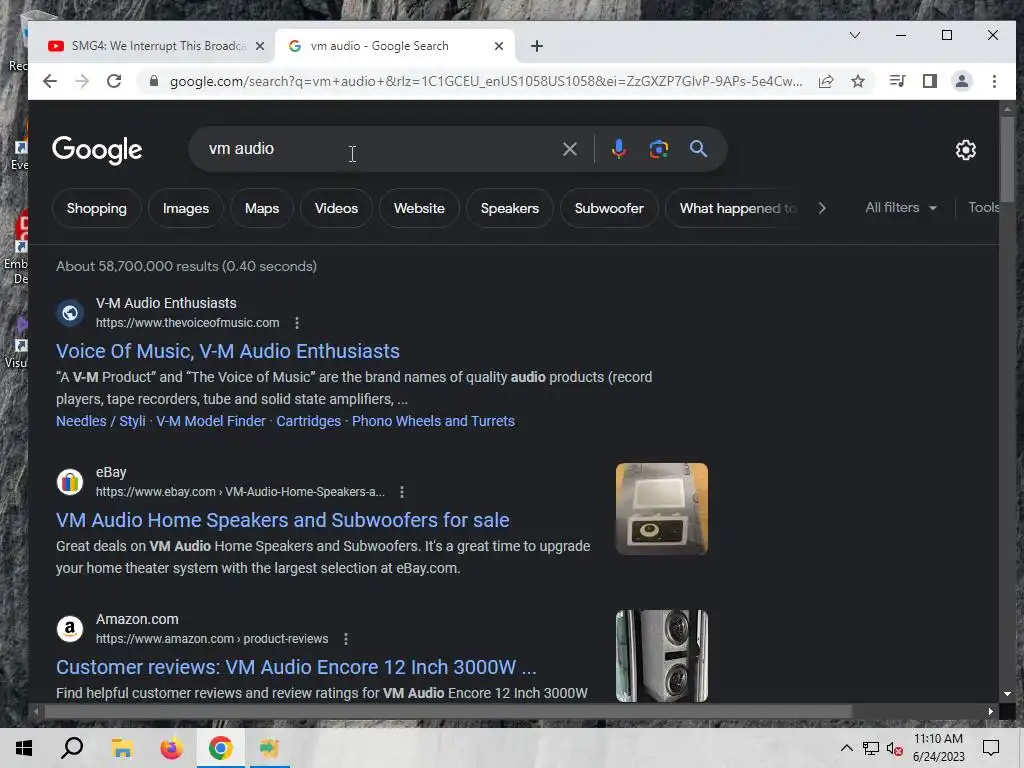Click the Chrome back arrow
The height and width of the screenshot is (768, 1024).
[50, 81]
